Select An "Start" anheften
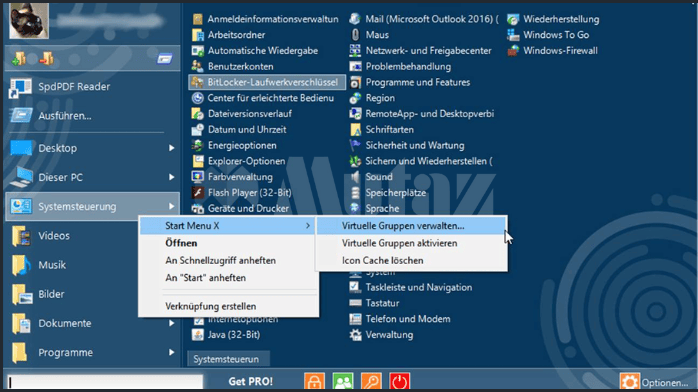This screenshot has height=392, width=698. pyautogui.click(x=228, y=278)
